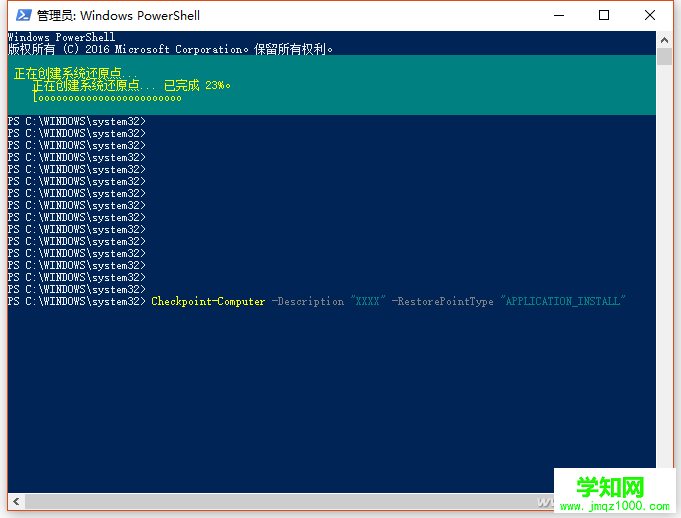Click the Windows PowerShell header line

[x=61, y=37]
